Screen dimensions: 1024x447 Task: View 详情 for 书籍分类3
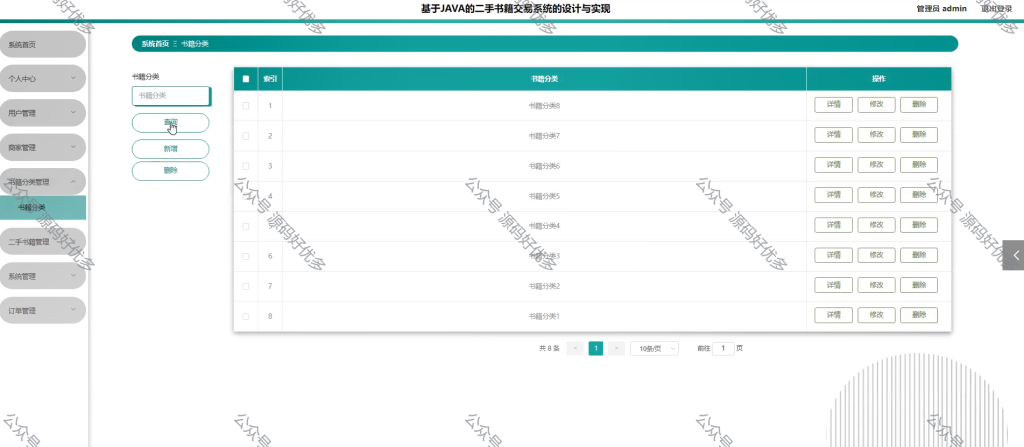click(x=833, y=255)
